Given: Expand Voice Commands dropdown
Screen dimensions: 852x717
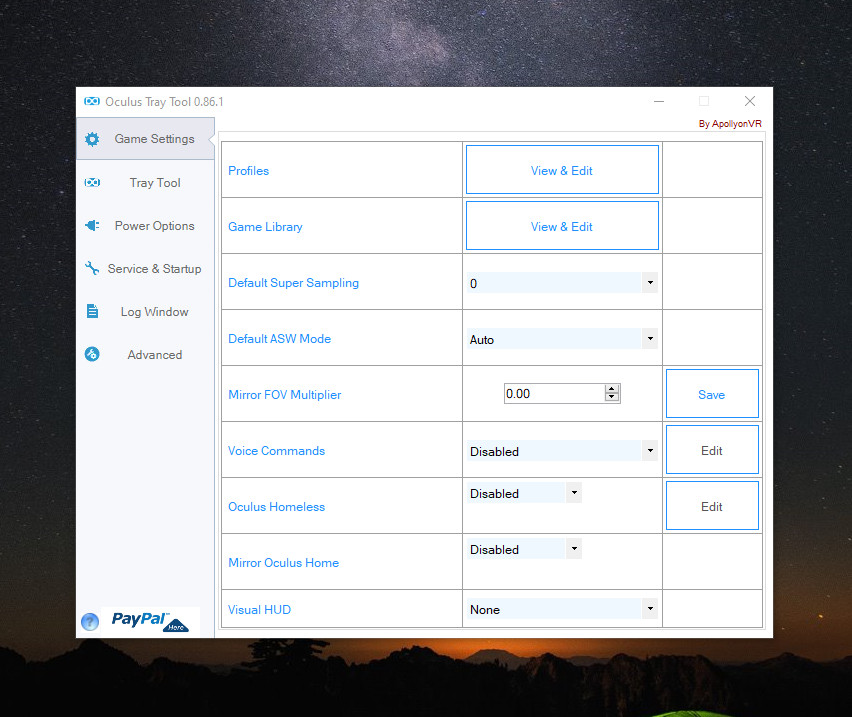Looking at the screenshot, I should [650, 450].
